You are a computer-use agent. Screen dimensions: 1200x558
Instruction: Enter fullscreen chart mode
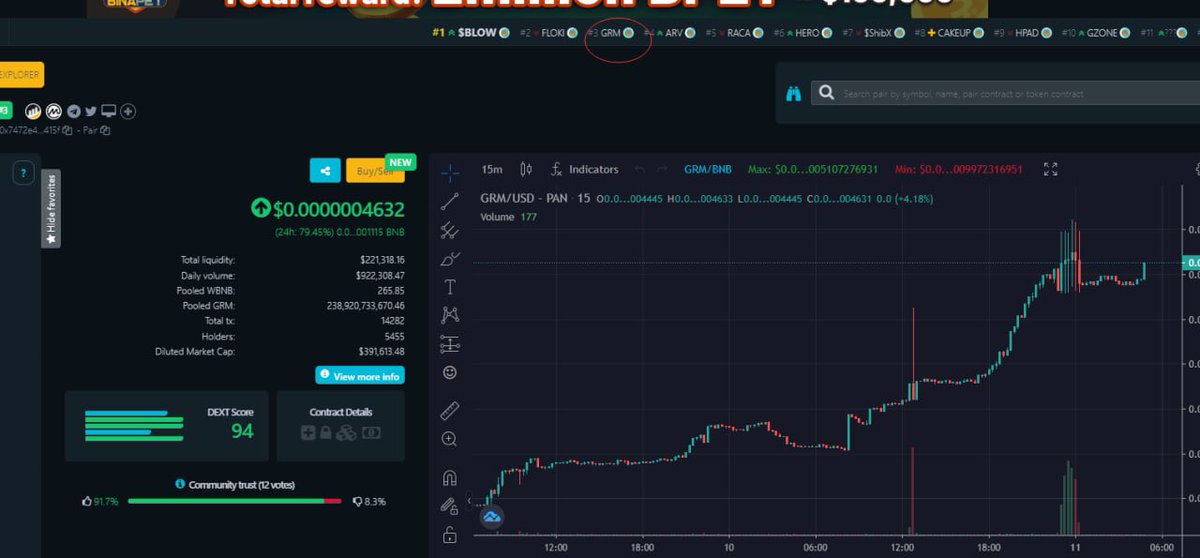pyautogui.click(x=1051, y=169)
